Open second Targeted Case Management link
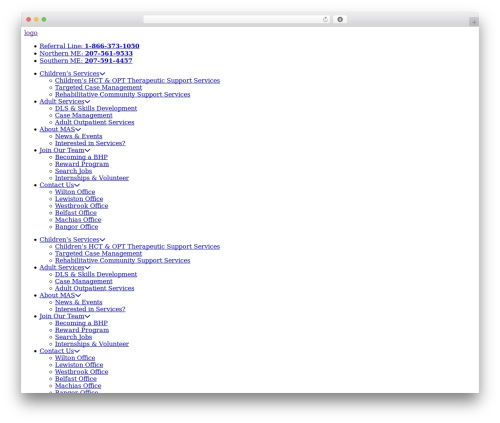 pyautogui.click(x=98, y=253)
